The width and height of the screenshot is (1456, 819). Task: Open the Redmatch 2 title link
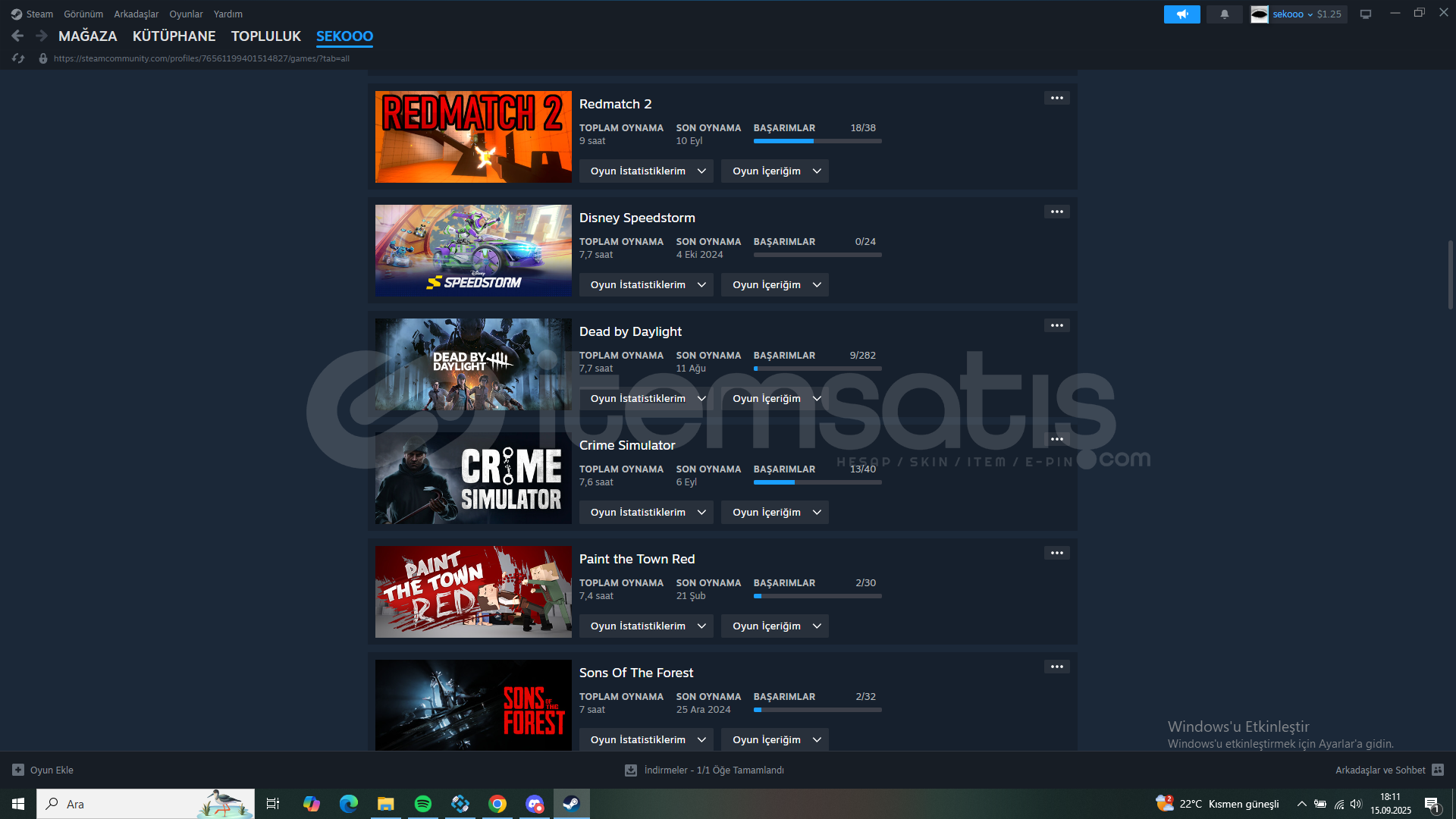tap(616, 104)
